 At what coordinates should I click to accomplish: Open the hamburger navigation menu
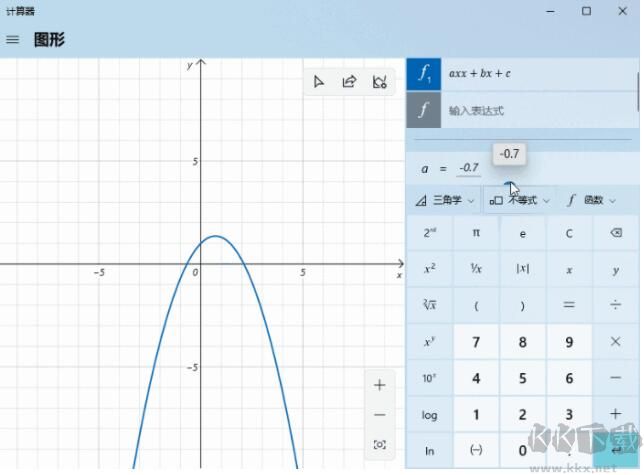[x=12, y=40]
